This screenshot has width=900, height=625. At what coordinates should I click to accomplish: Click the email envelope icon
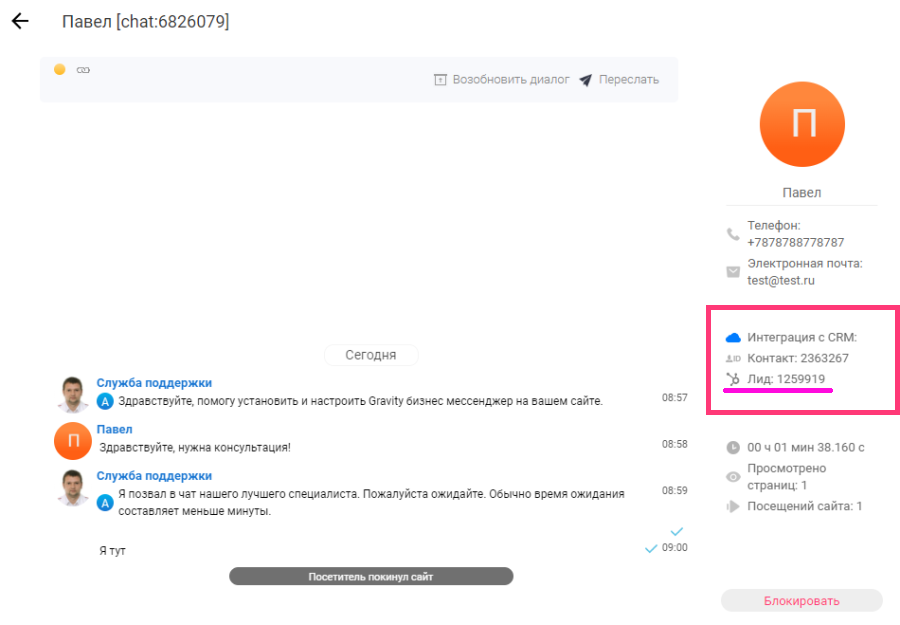(x=733, y=272)
